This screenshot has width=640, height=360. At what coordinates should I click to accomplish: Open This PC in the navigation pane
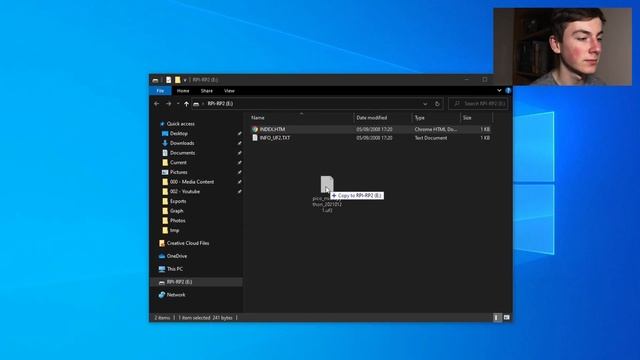pos(175,269)
